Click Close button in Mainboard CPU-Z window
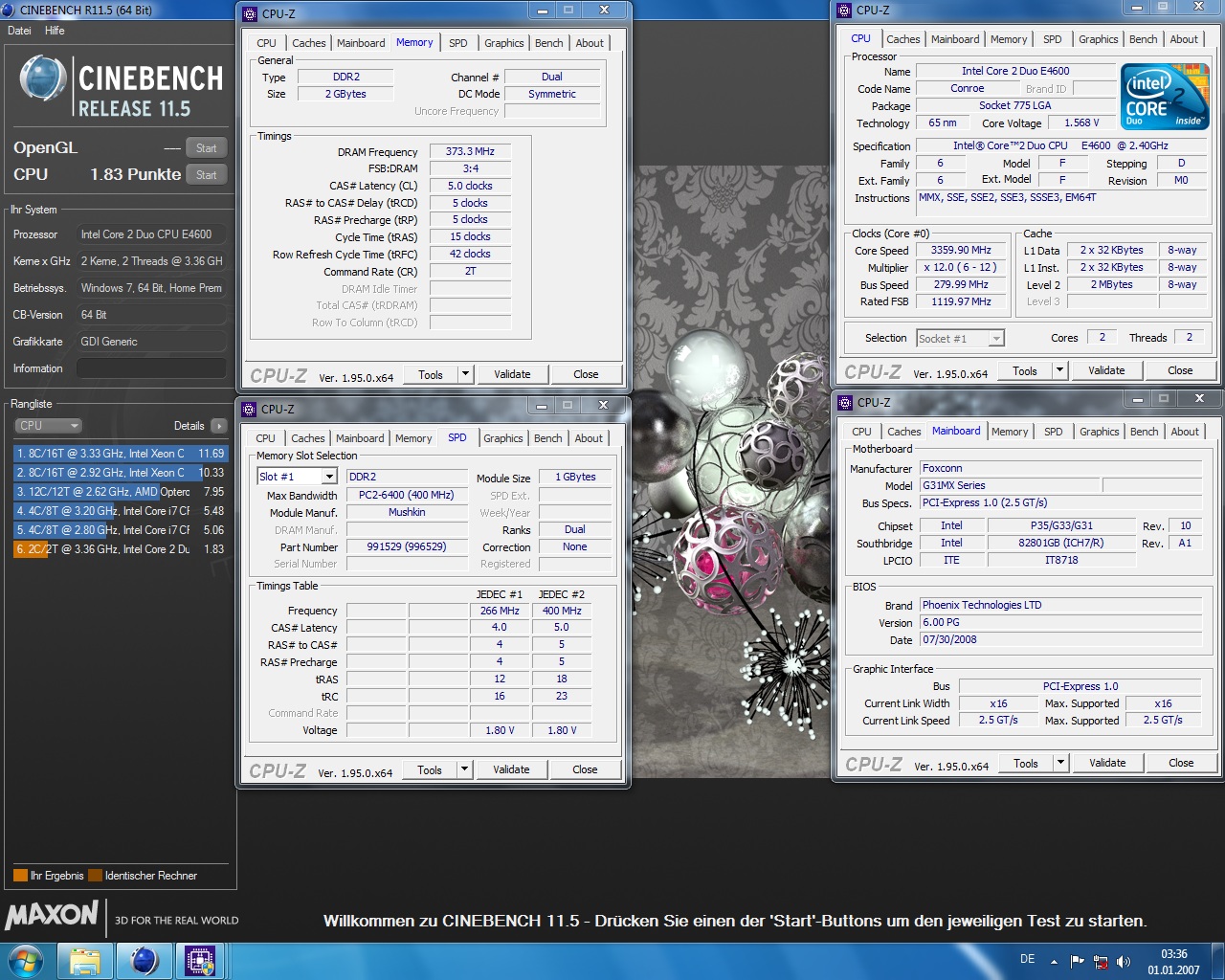1225x980 pixels. [x=1181, y=763]
